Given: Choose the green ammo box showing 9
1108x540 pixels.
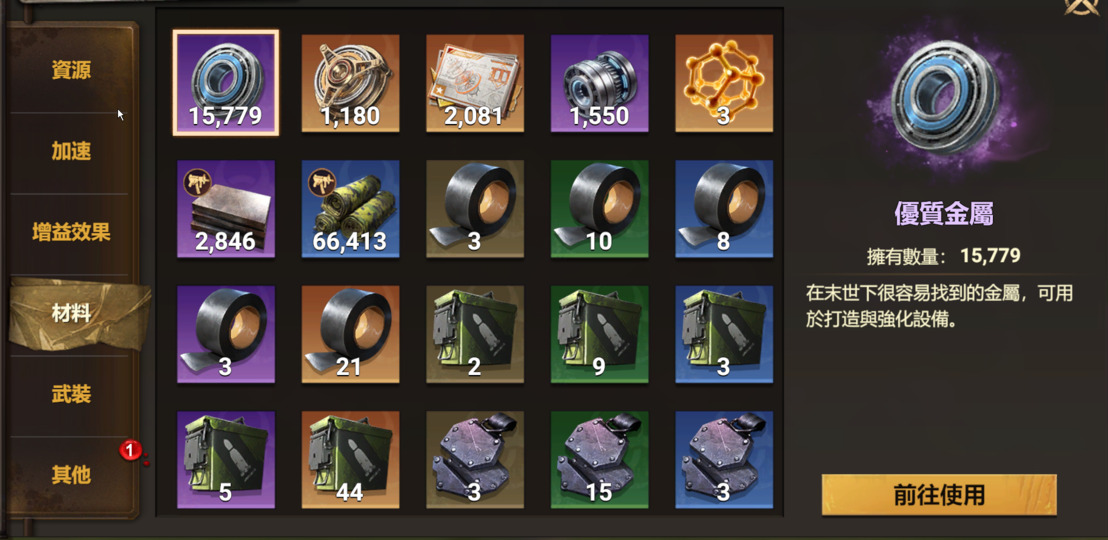Looking at the screenshot, I should [x=599, y=334].
